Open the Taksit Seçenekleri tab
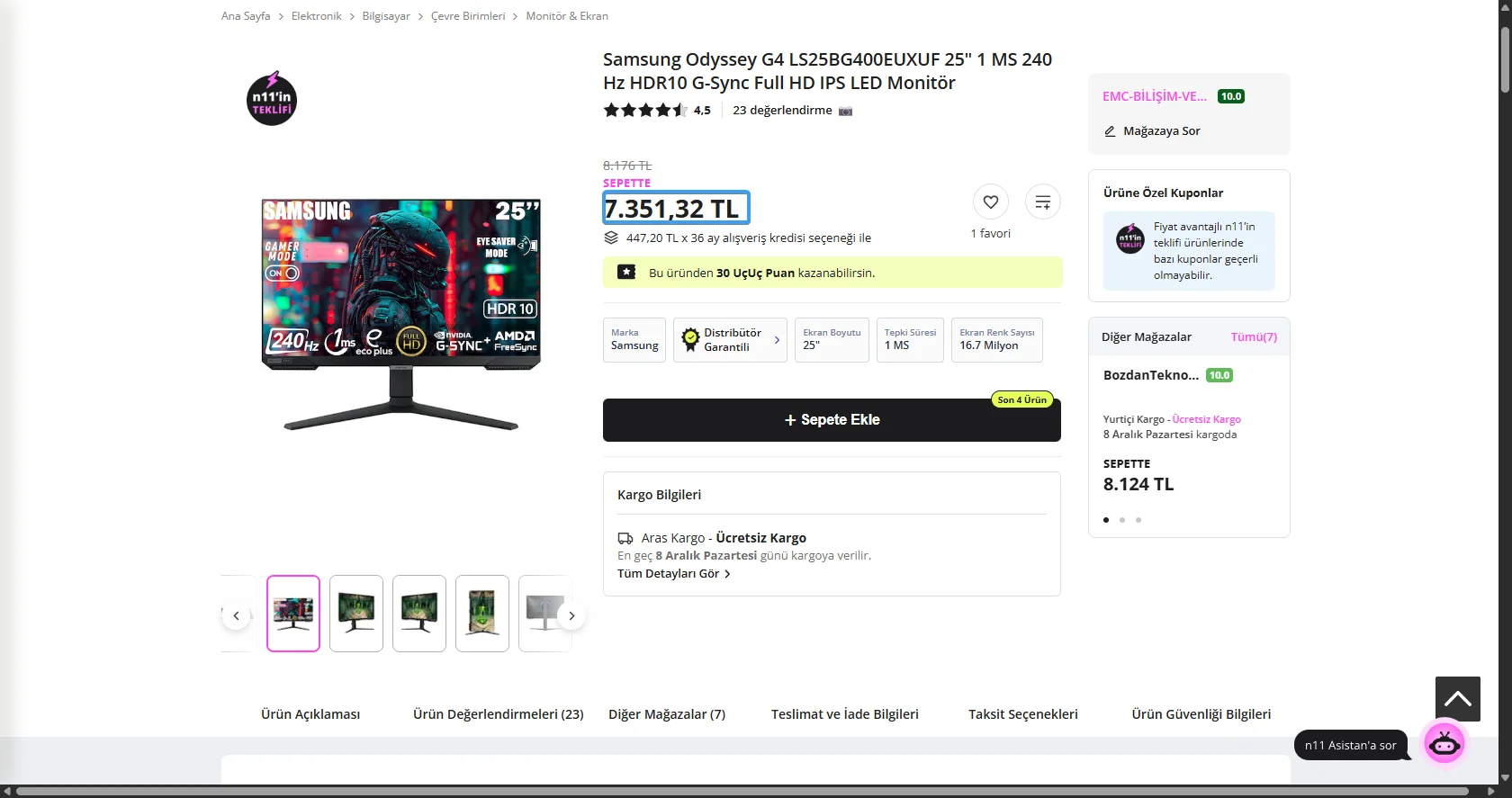1512x798 pixels. (1023, 714)
